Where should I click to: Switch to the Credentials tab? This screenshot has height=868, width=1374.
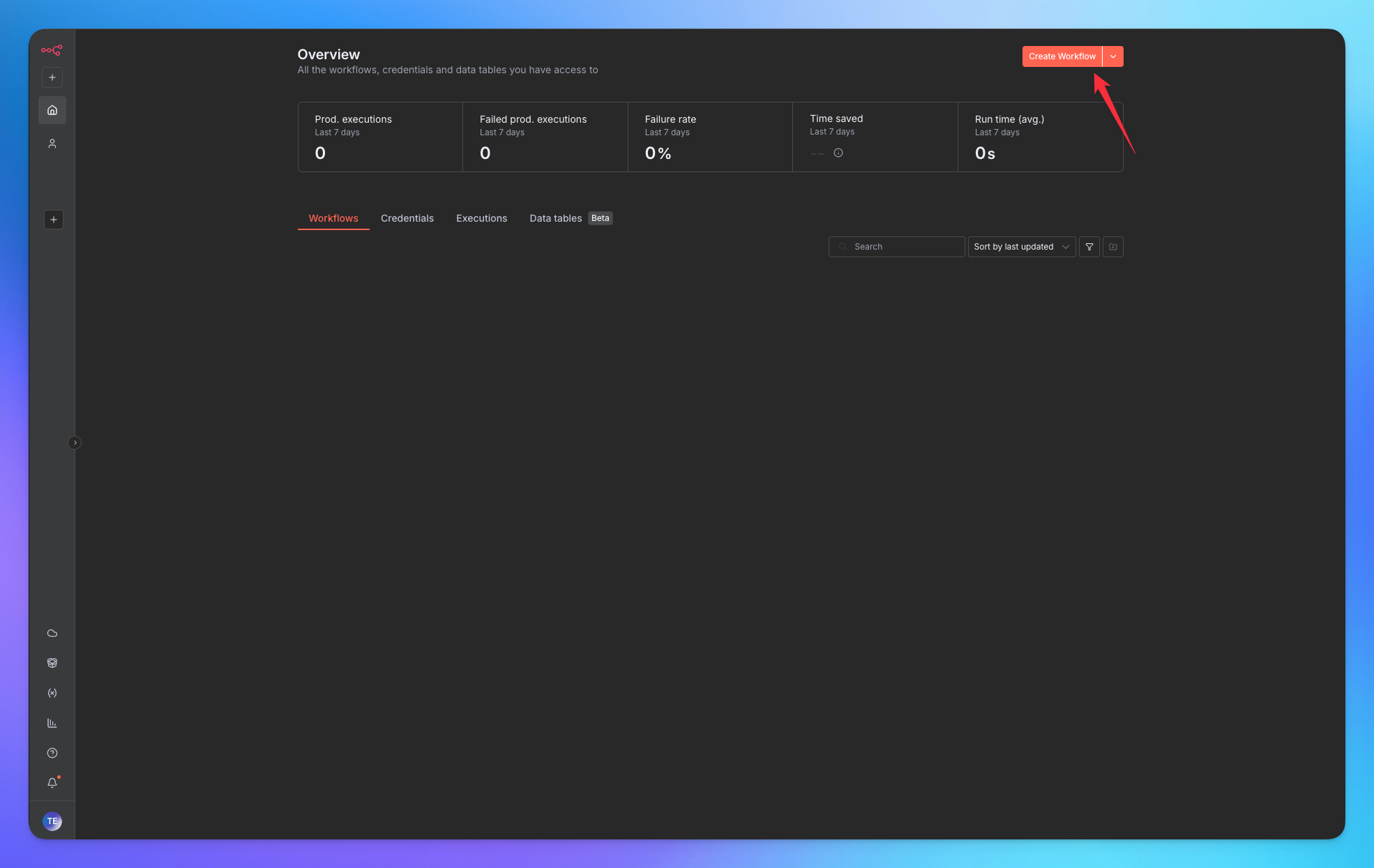click(407, 218)
